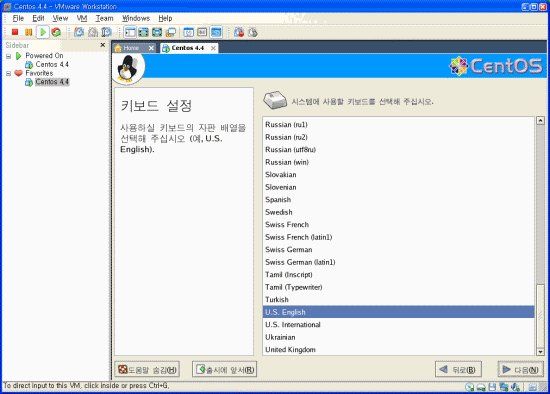Image resolution: width=550 pixels, height=394 pixels.
Task: Click keyboard list scrollbar down arrow
Action: [x=540, y=351]
